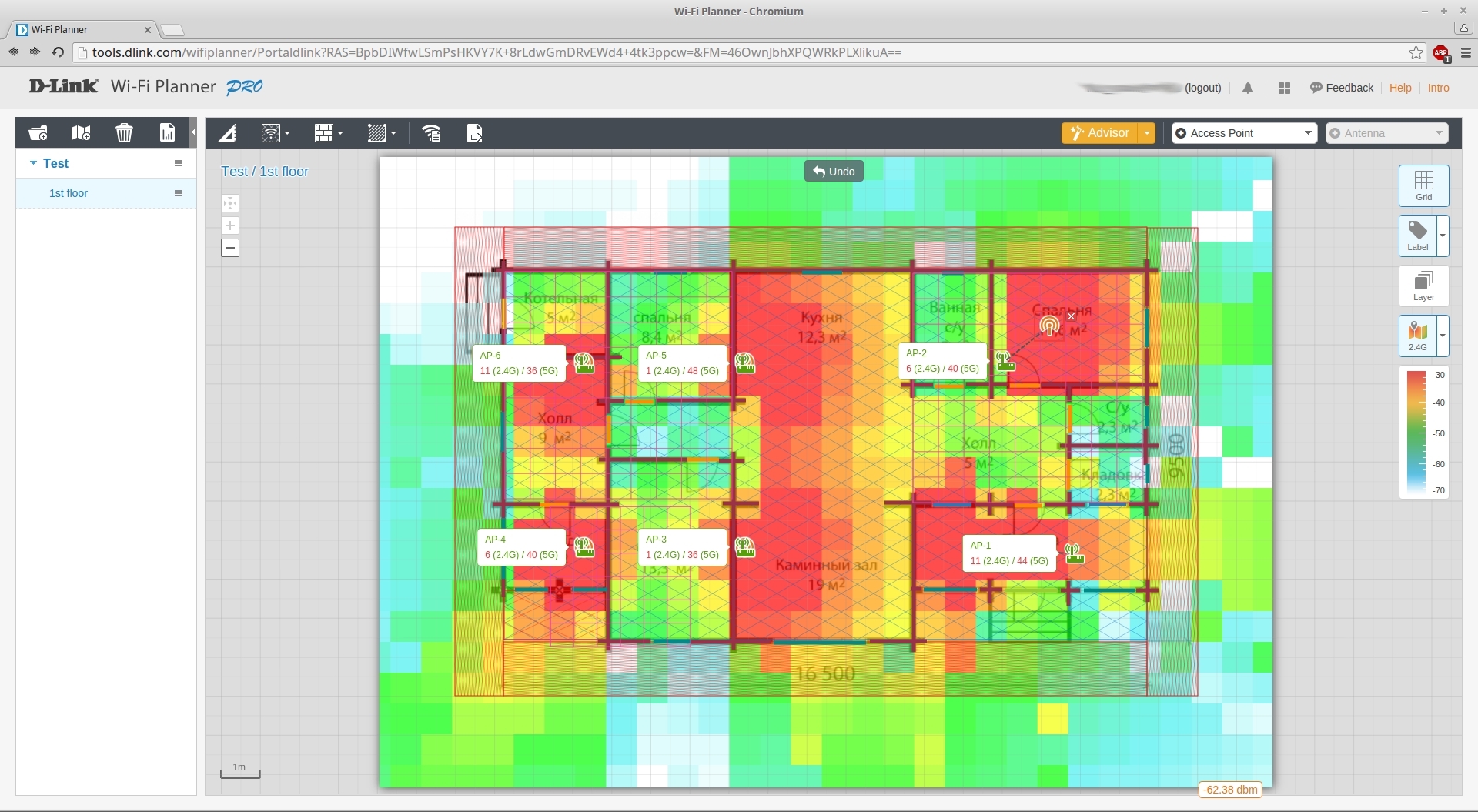Click the fit-to-screen icon above zoom buttons
1478x812 pixels.
[x=230, y=203]
